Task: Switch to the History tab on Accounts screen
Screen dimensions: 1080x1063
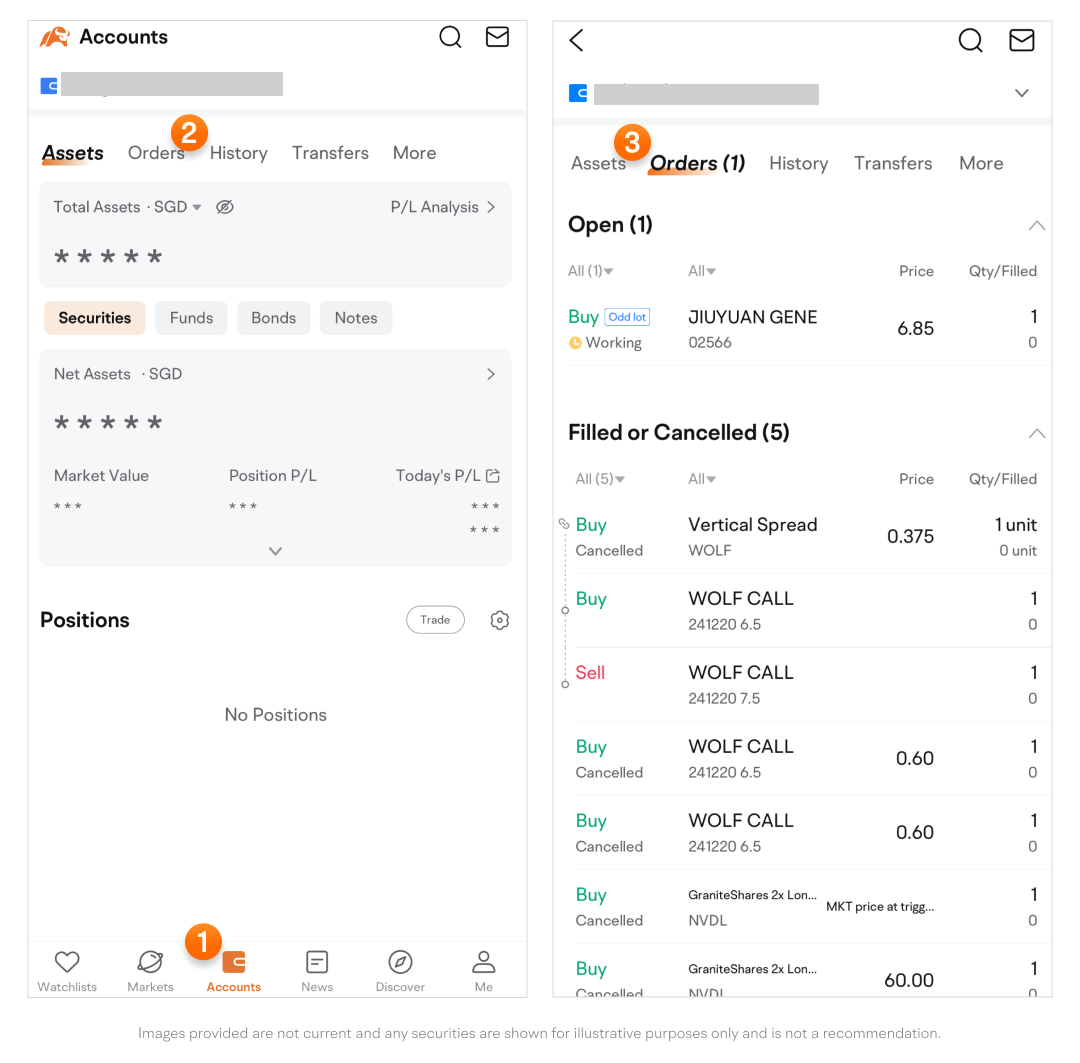Action: (x=238, y=153)
